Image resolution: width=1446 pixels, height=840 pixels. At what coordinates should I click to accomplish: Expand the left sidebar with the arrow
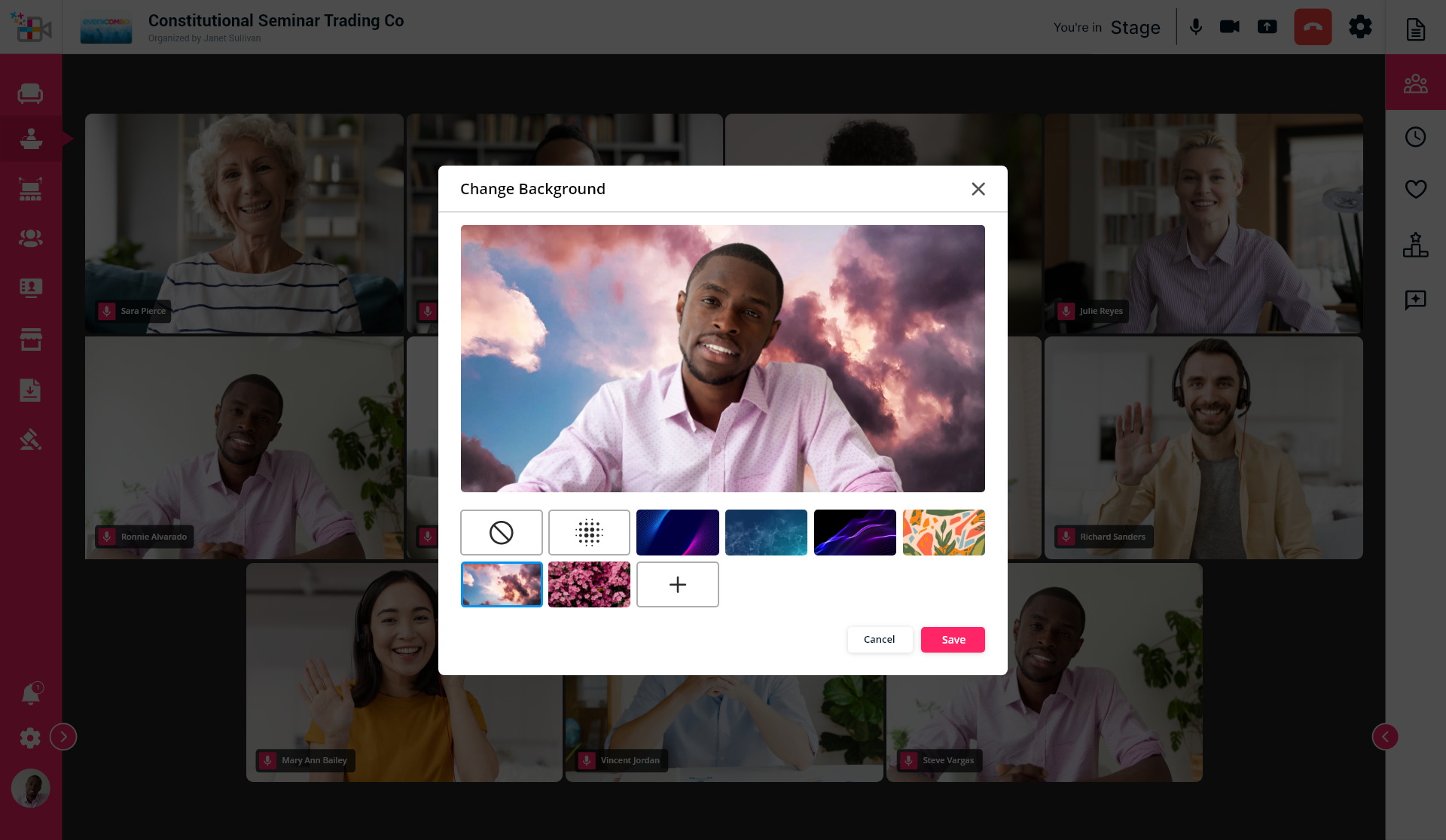(x=63, y=737)
